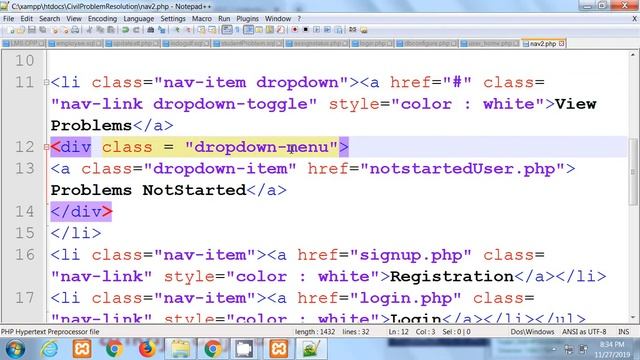This screenshot has width=640, height=360.
Task: Open the Search menu
Action: coord(49,19)
